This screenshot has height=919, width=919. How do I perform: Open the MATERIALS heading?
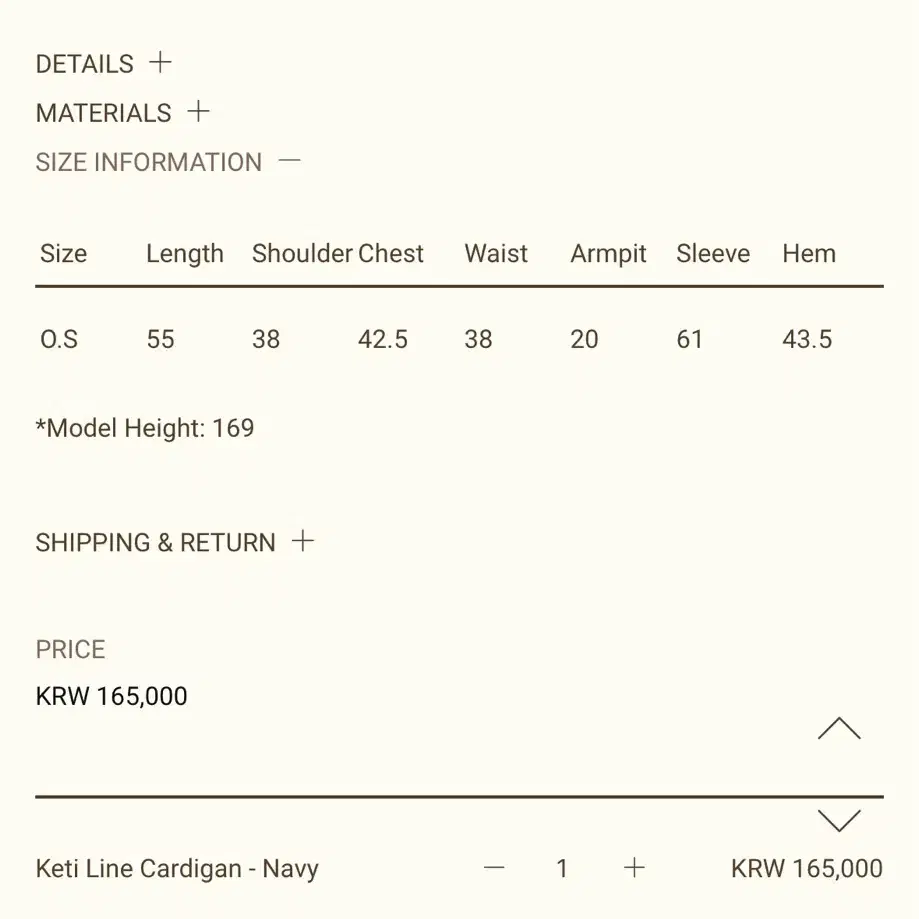pyautogui.click(x=104, y=113)
